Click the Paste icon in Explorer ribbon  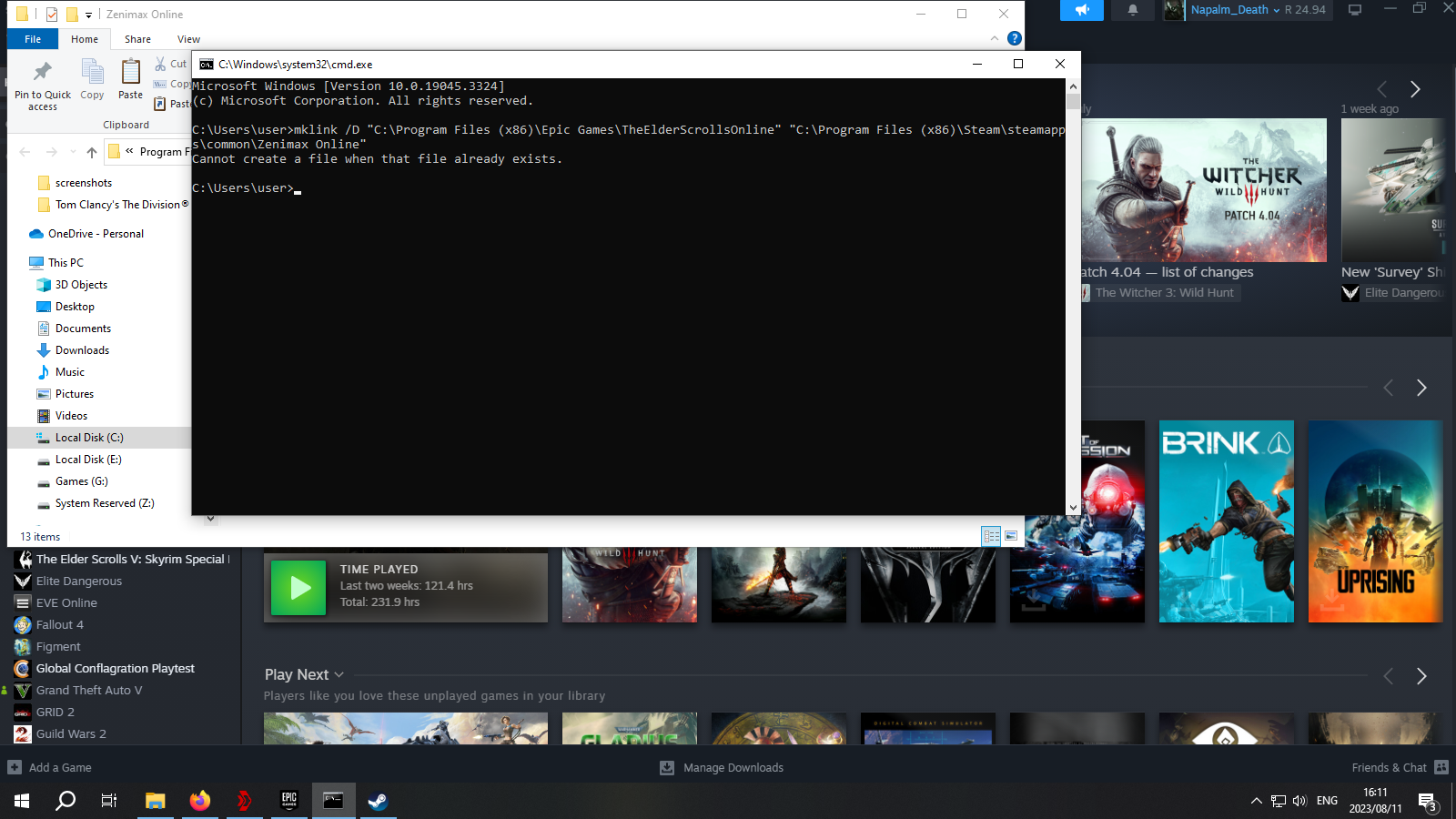(x=131, y=72)
